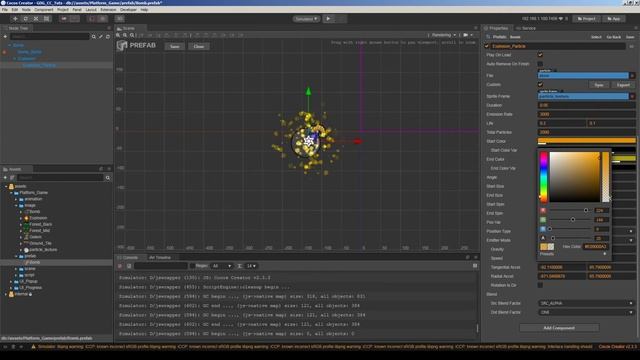Click the Open Project folder button top right
Image resolution: width=640 pixels, height=360 pixels.
click(586, 19)
